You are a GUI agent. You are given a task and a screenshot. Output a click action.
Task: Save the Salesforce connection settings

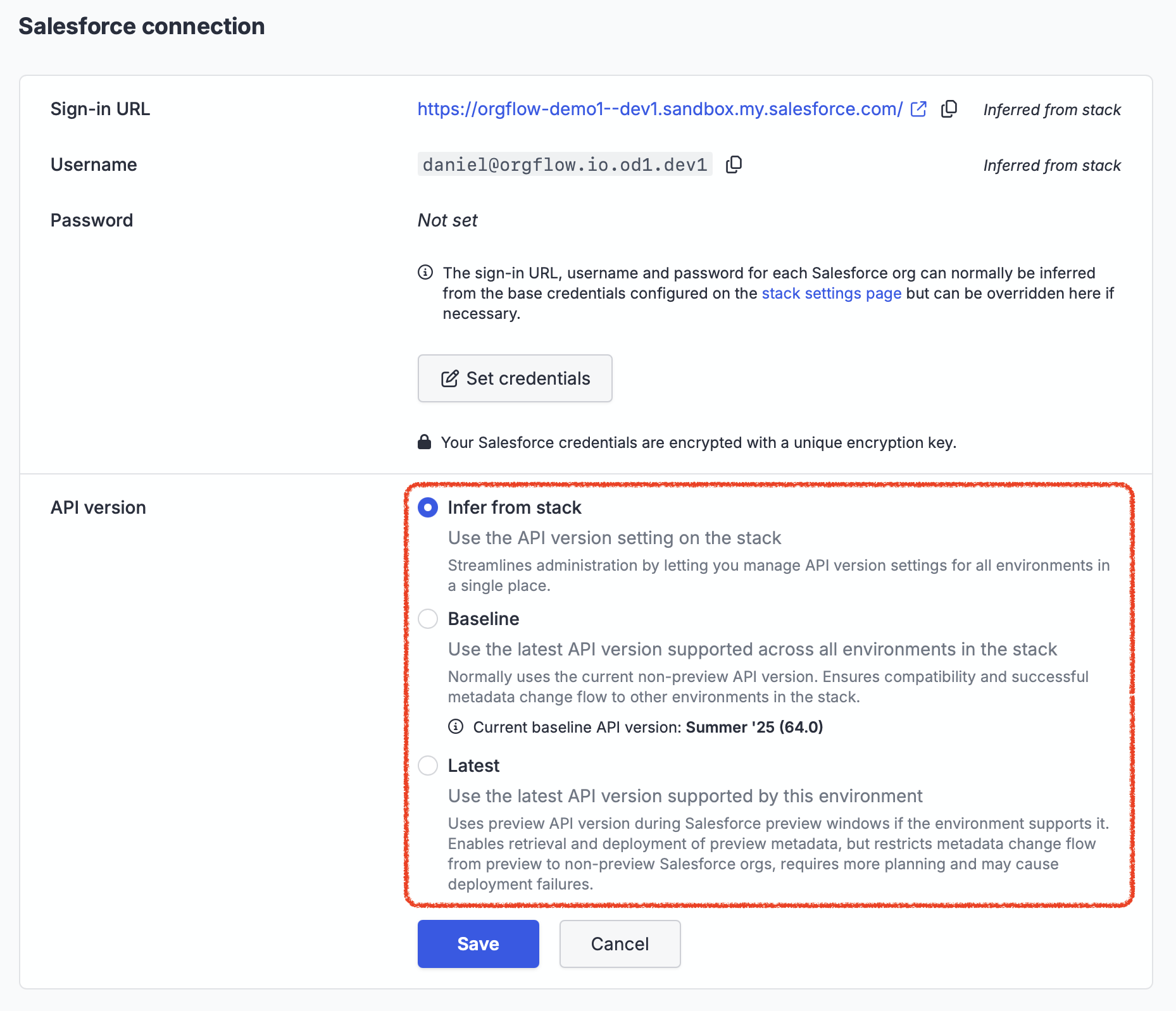click(x=478, y=944)
